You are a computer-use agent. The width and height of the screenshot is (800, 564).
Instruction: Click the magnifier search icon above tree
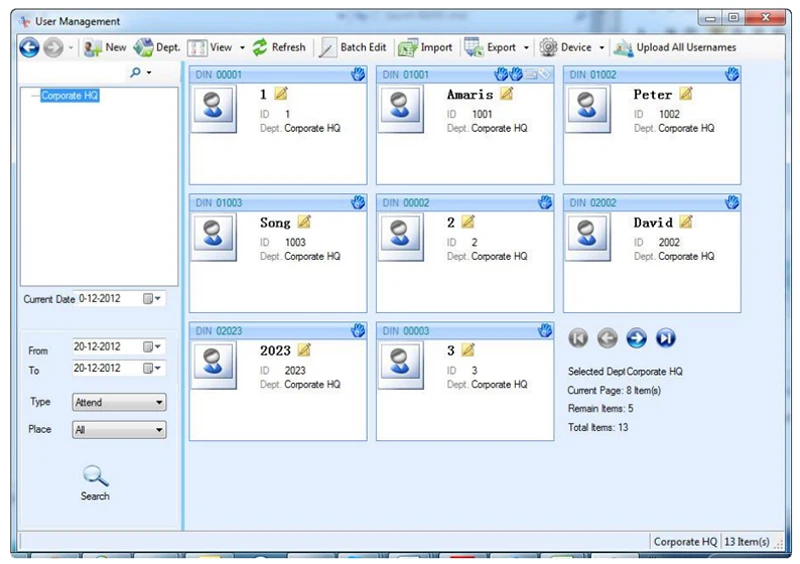pos(135,72)
